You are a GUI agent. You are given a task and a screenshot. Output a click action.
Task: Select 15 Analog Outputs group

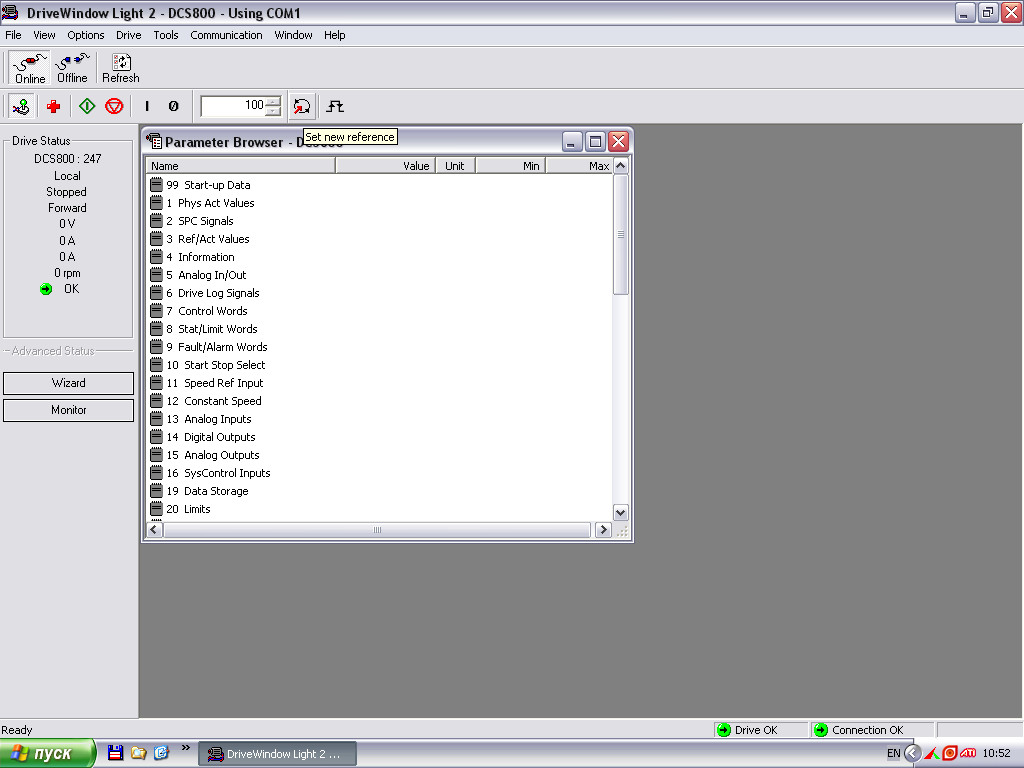[205, 455]
